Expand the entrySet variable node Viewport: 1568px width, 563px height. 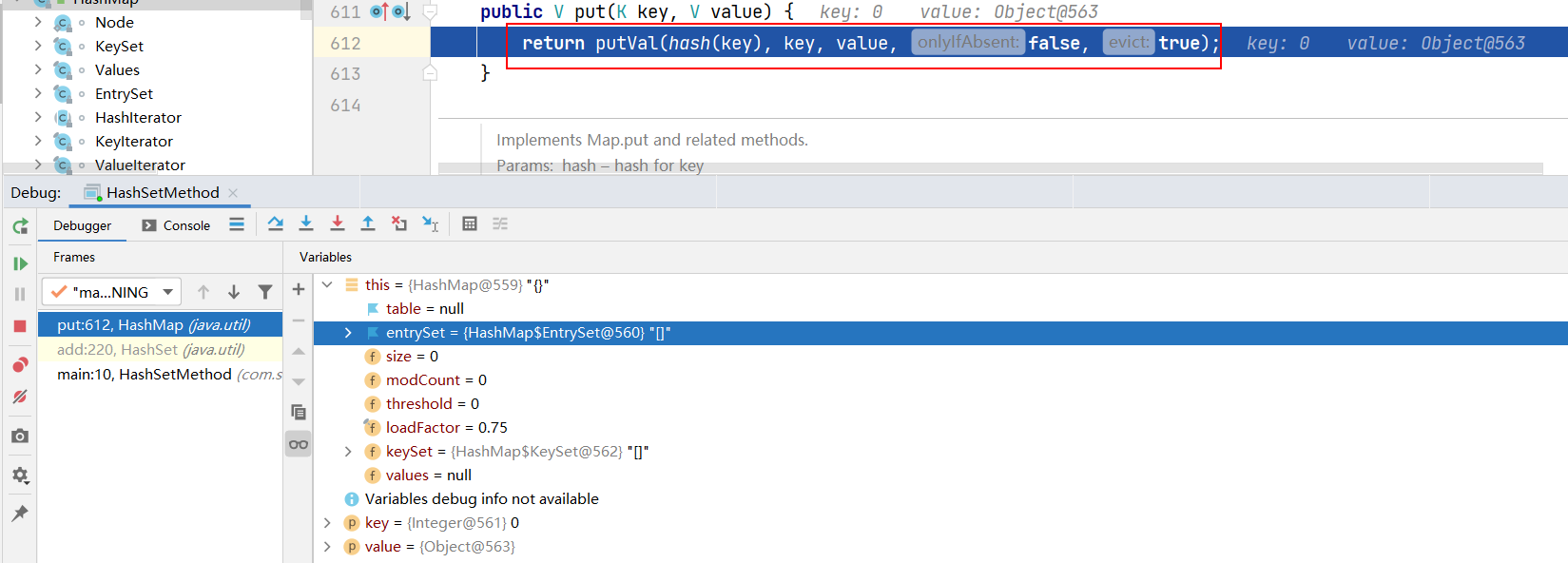pyautogui.click(x=348, y=333)
